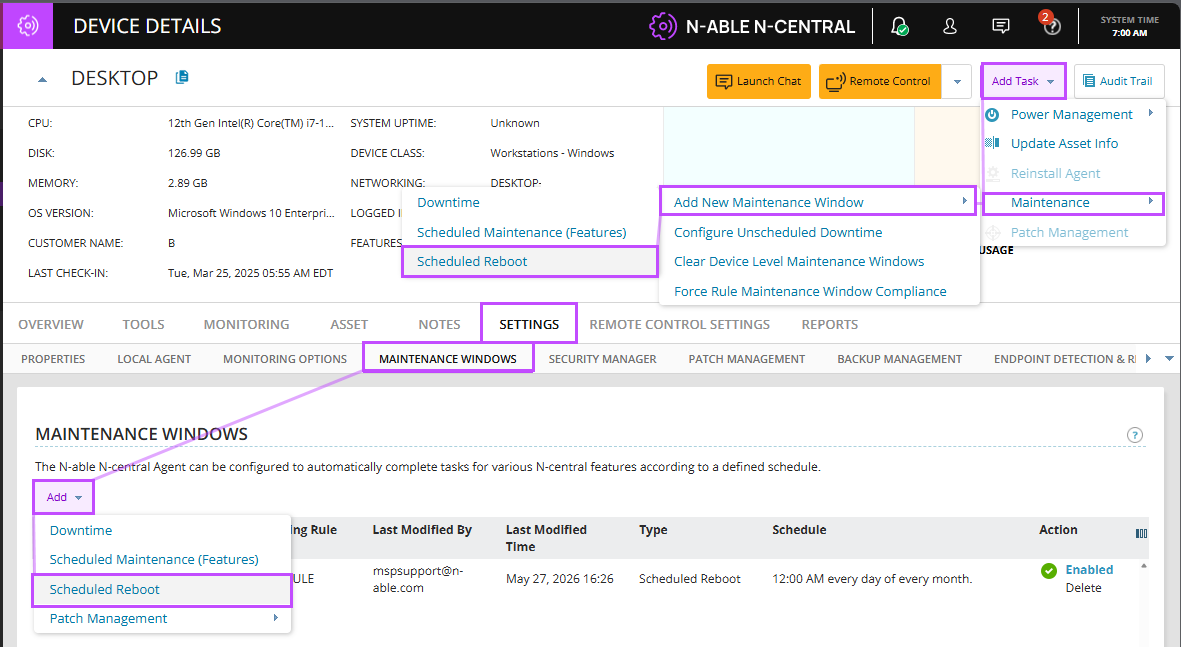Switch to the MONITORING tab
Screen dimensions: 1181x647
[x=246, y=325]
